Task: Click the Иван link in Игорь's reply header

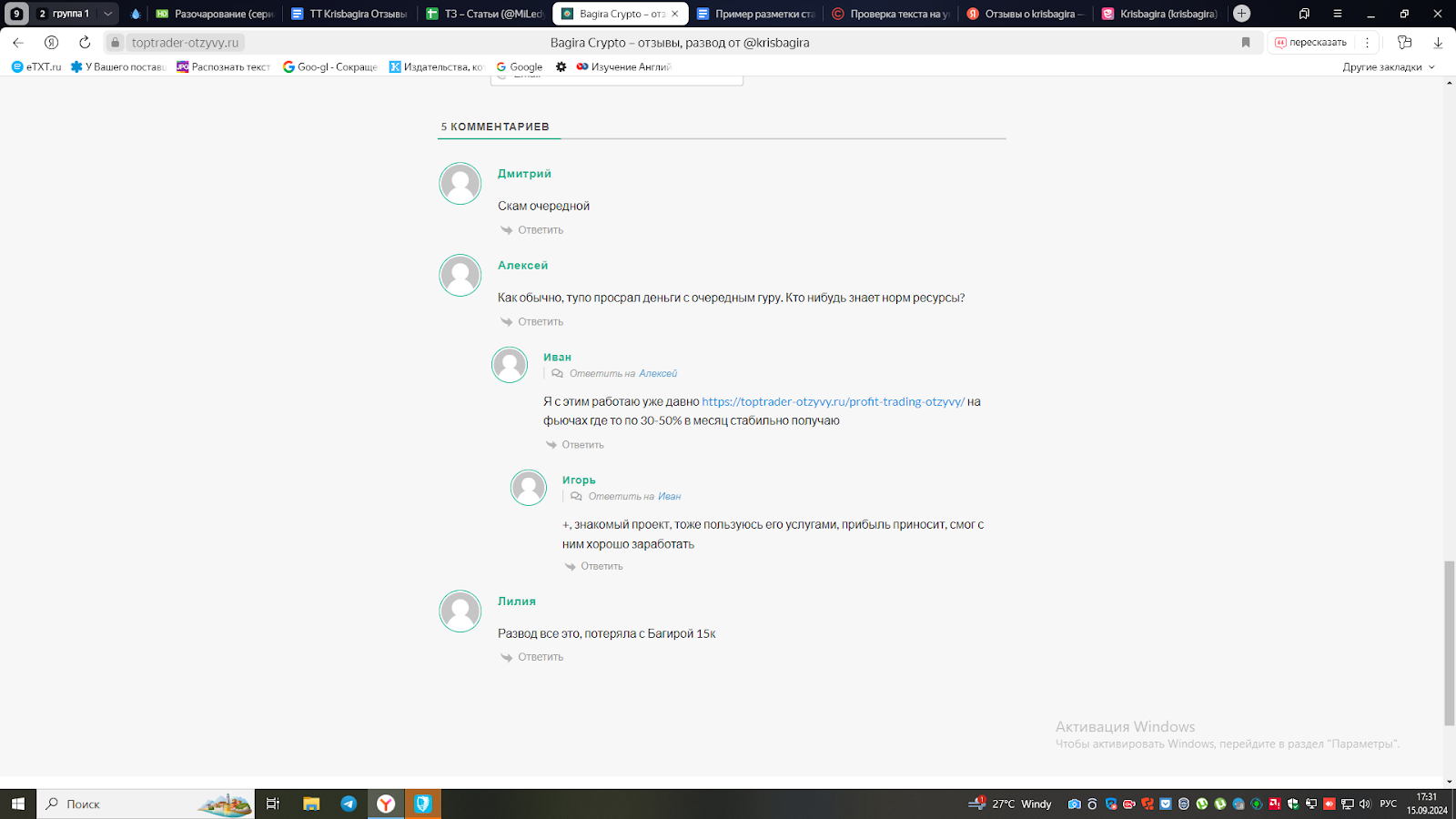Action: pyautogui.click(x=670, y=497)
